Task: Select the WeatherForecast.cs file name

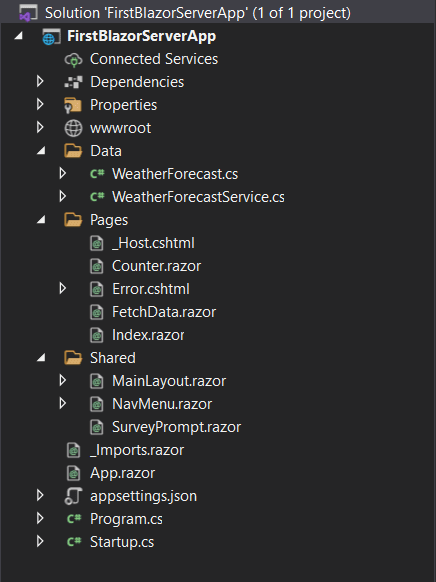Action: 175,174
